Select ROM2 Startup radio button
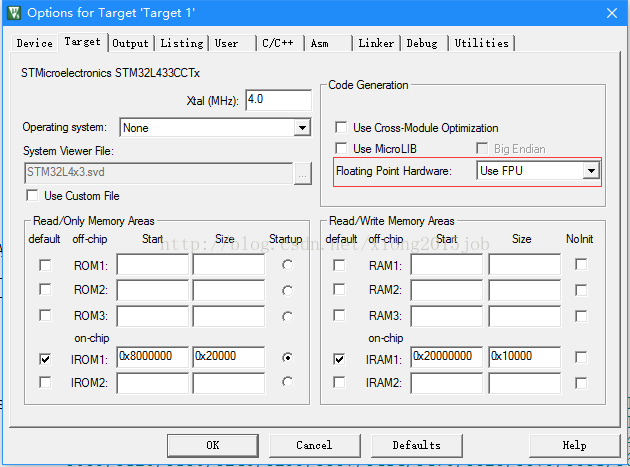 tap(287, 291)
